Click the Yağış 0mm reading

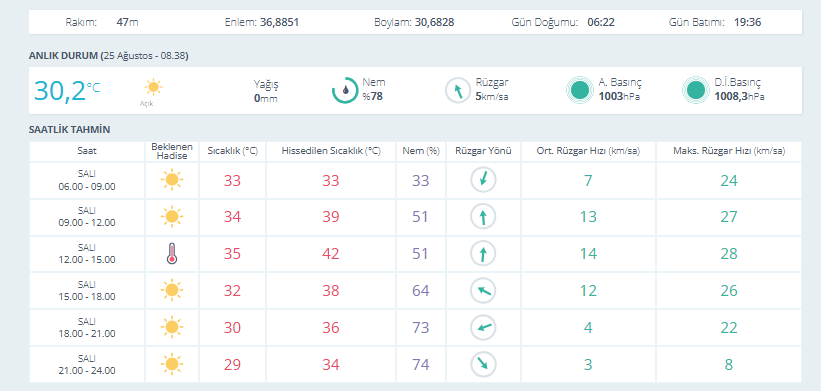pyautogui.click(x=266, y=91)
